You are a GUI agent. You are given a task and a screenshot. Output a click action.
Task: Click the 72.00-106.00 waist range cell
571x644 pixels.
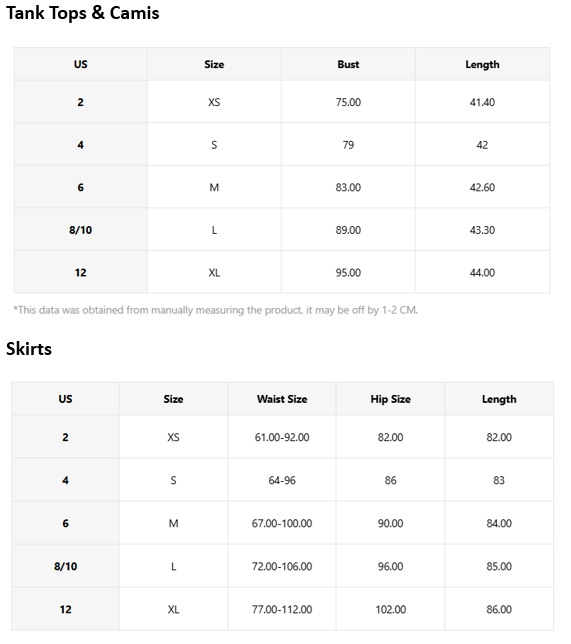[x=282, y=567]
